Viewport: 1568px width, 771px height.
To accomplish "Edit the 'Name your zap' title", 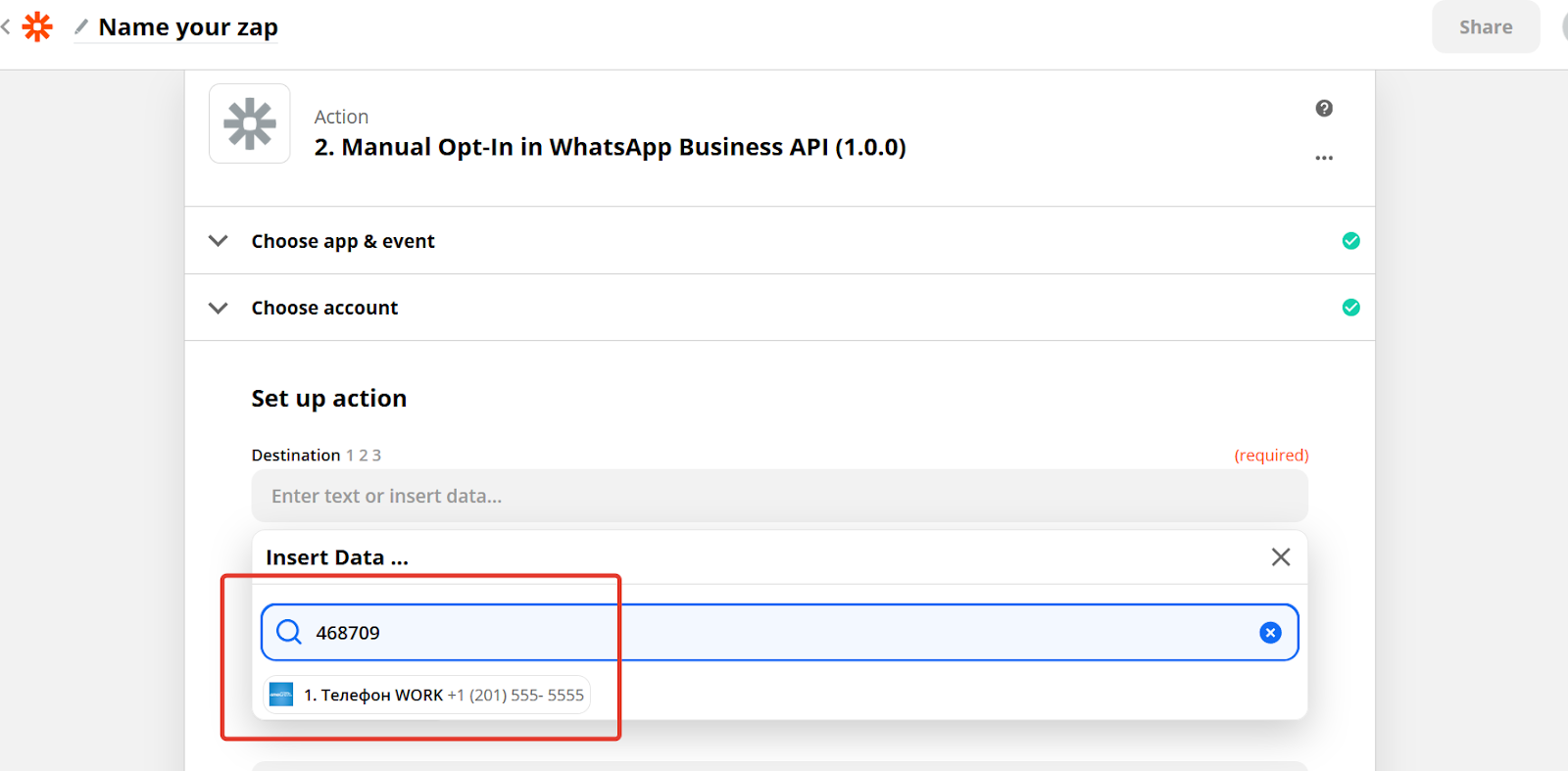I will [188, 27].
